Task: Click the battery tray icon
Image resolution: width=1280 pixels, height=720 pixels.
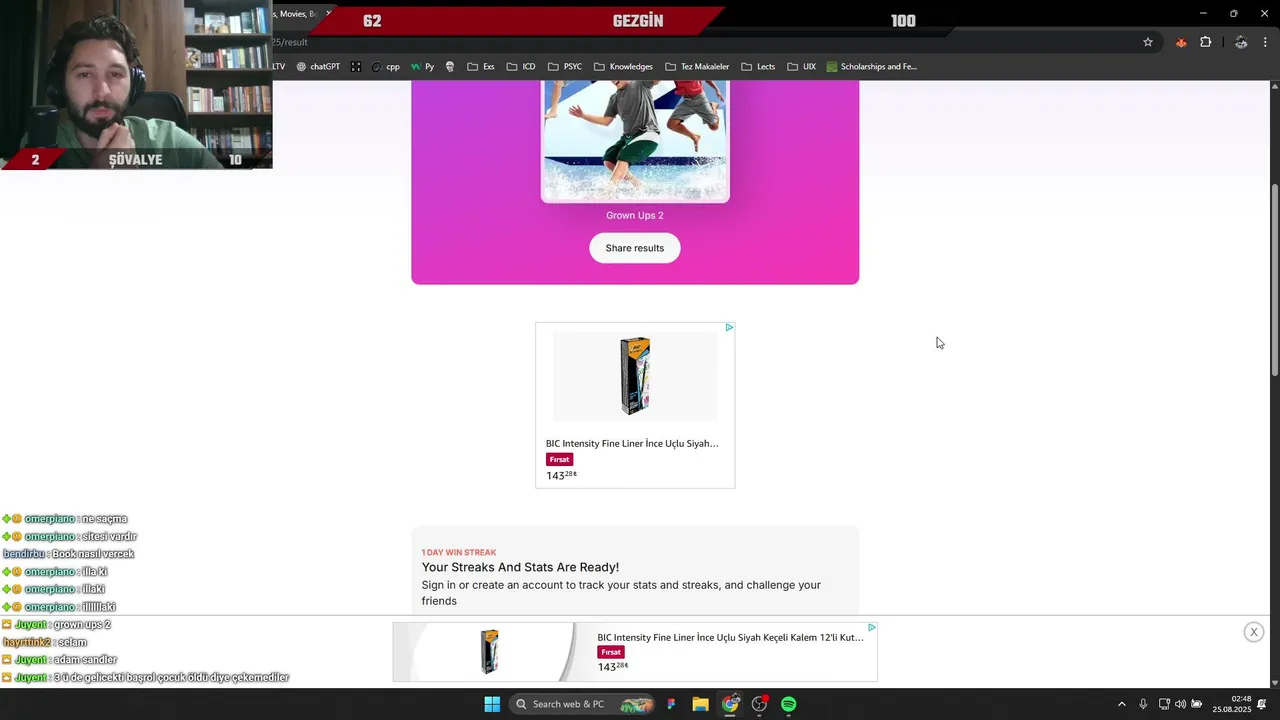Action: 1196,704
